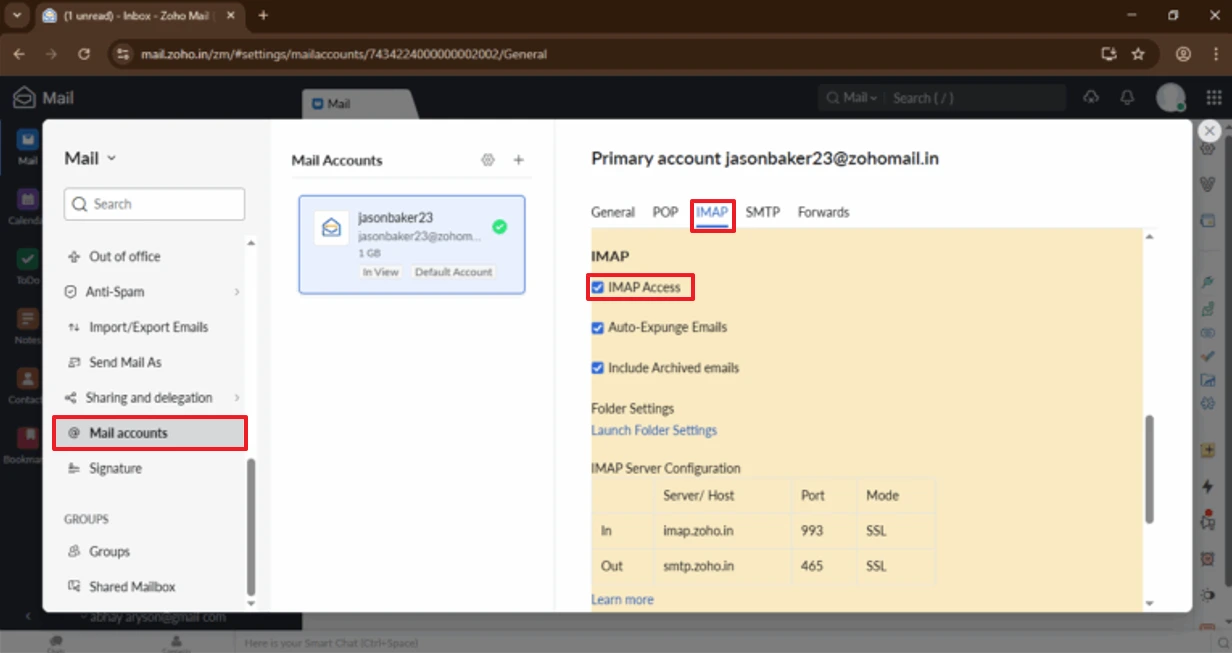Click in the settings search field
Screen dimensions: 1232x653
154,204
